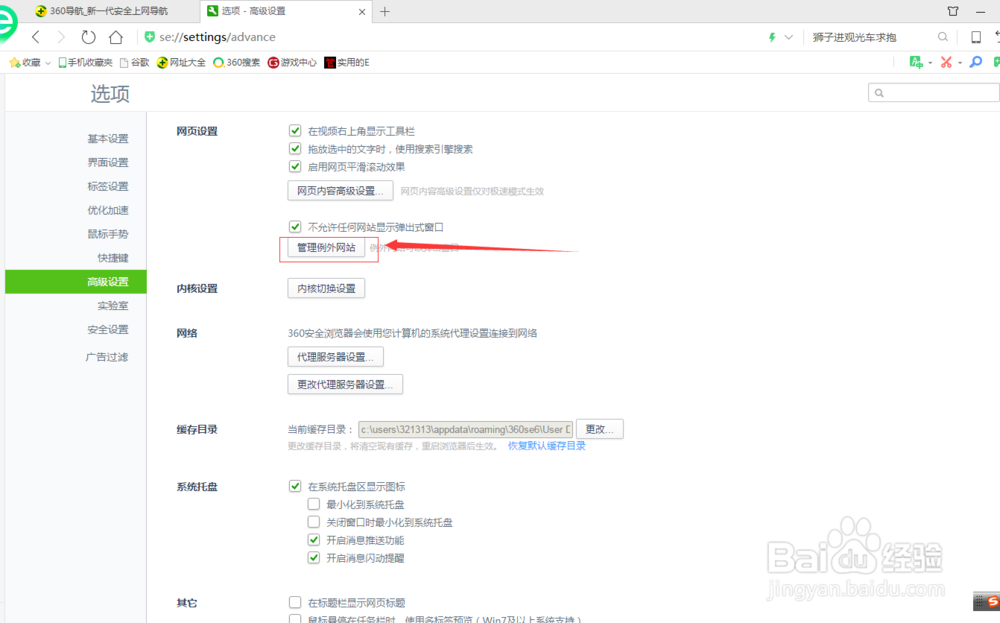Open 广告过滤 in sidebar
This screenshot has width=1000, height=623.
click(107, 357)
